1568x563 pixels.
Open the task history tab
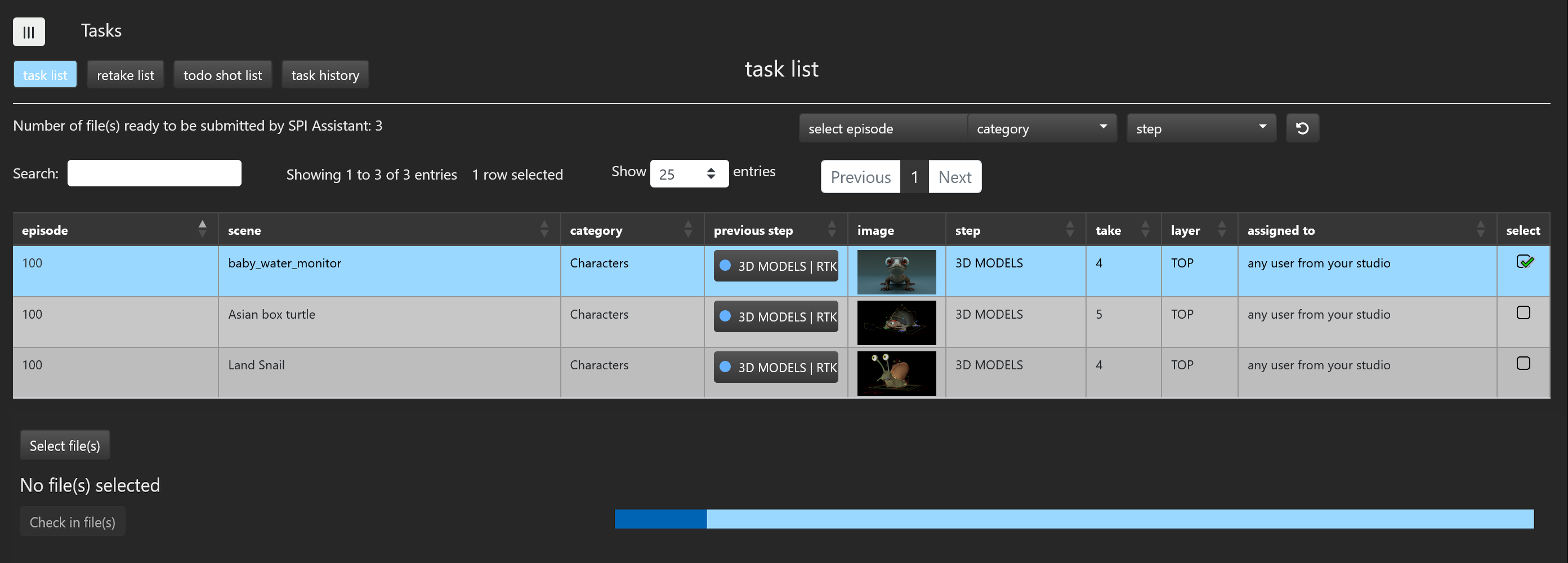[325, 75]
